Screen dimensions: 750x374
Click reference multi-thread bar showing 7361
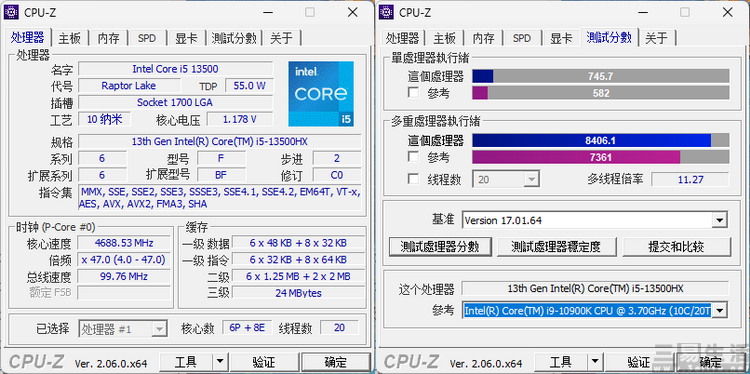pos(601,157)
